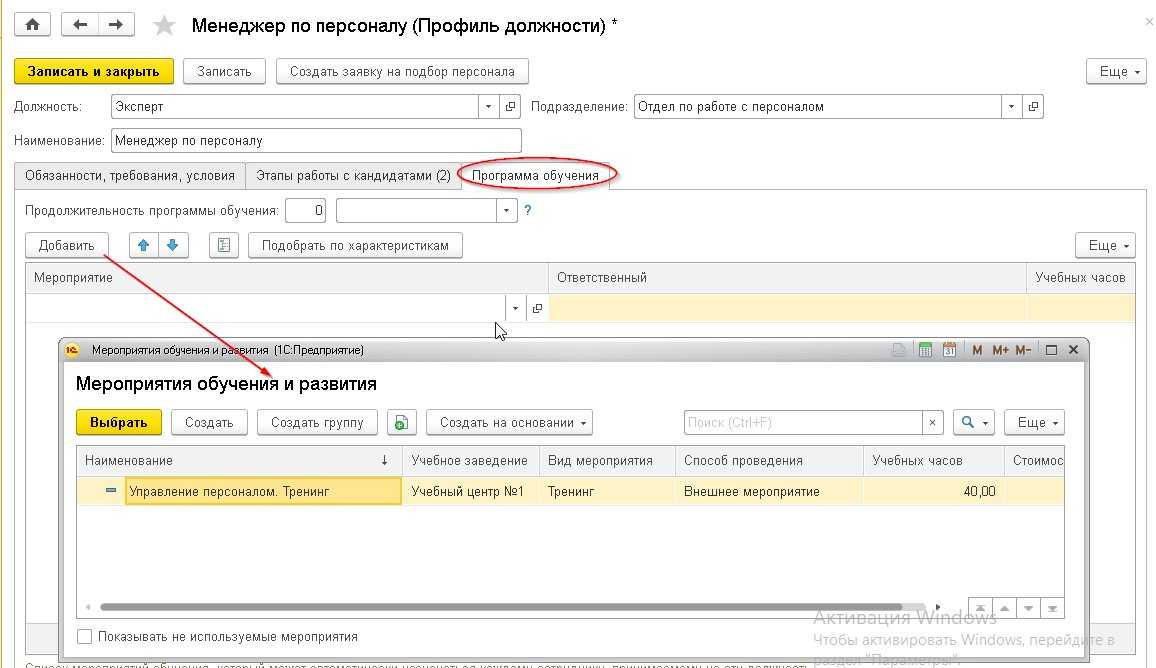Open the calendar icon in dialog title bar
Image resolution: width=1156 pixels, height=668 pixels.
(x=949, y=350)
